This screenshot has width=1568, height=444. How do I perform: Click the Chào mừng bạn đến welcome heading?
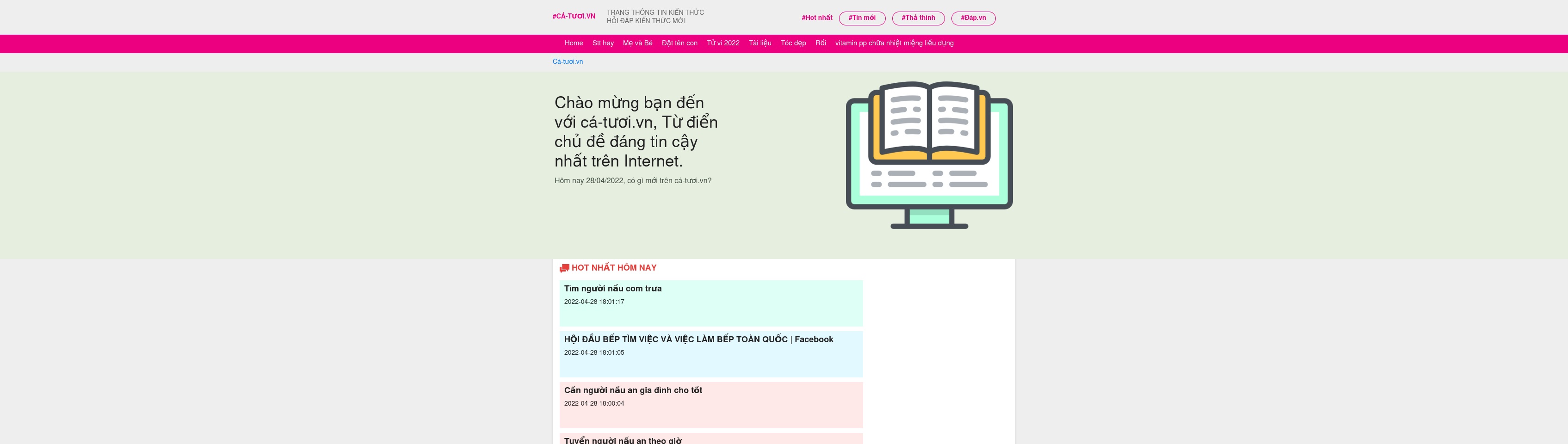pyautogui.click(x=636, y=131)
